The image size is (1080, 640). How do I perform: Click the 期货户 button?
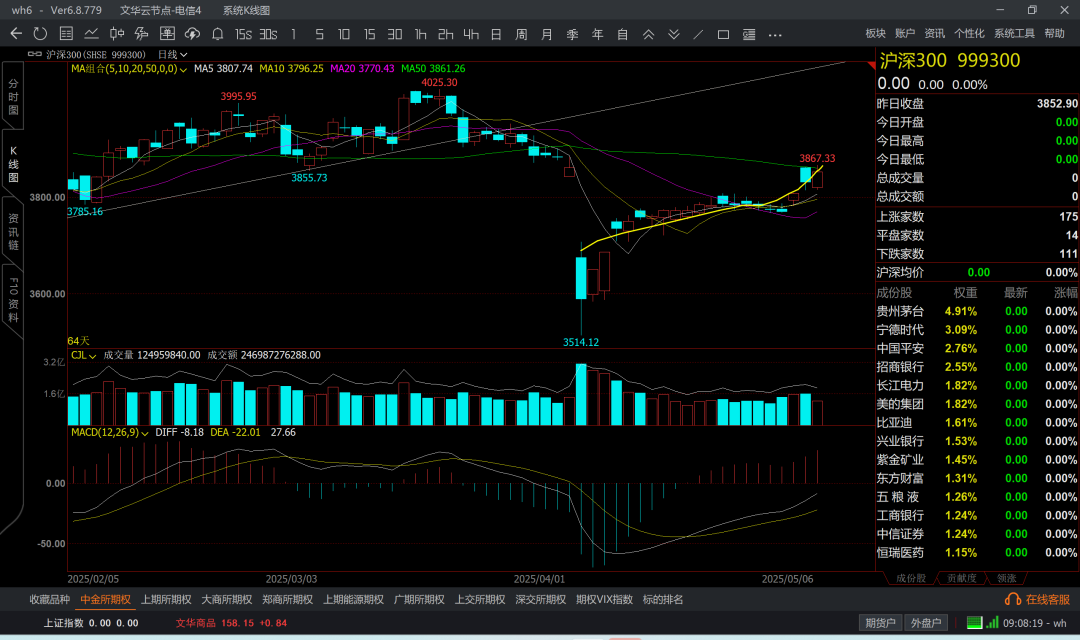(x=880, y=623)
